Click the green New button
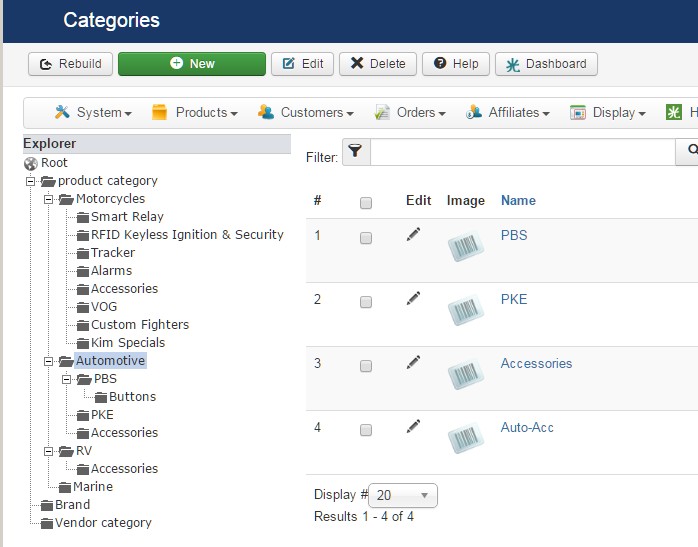 click(x=192, y=64)
